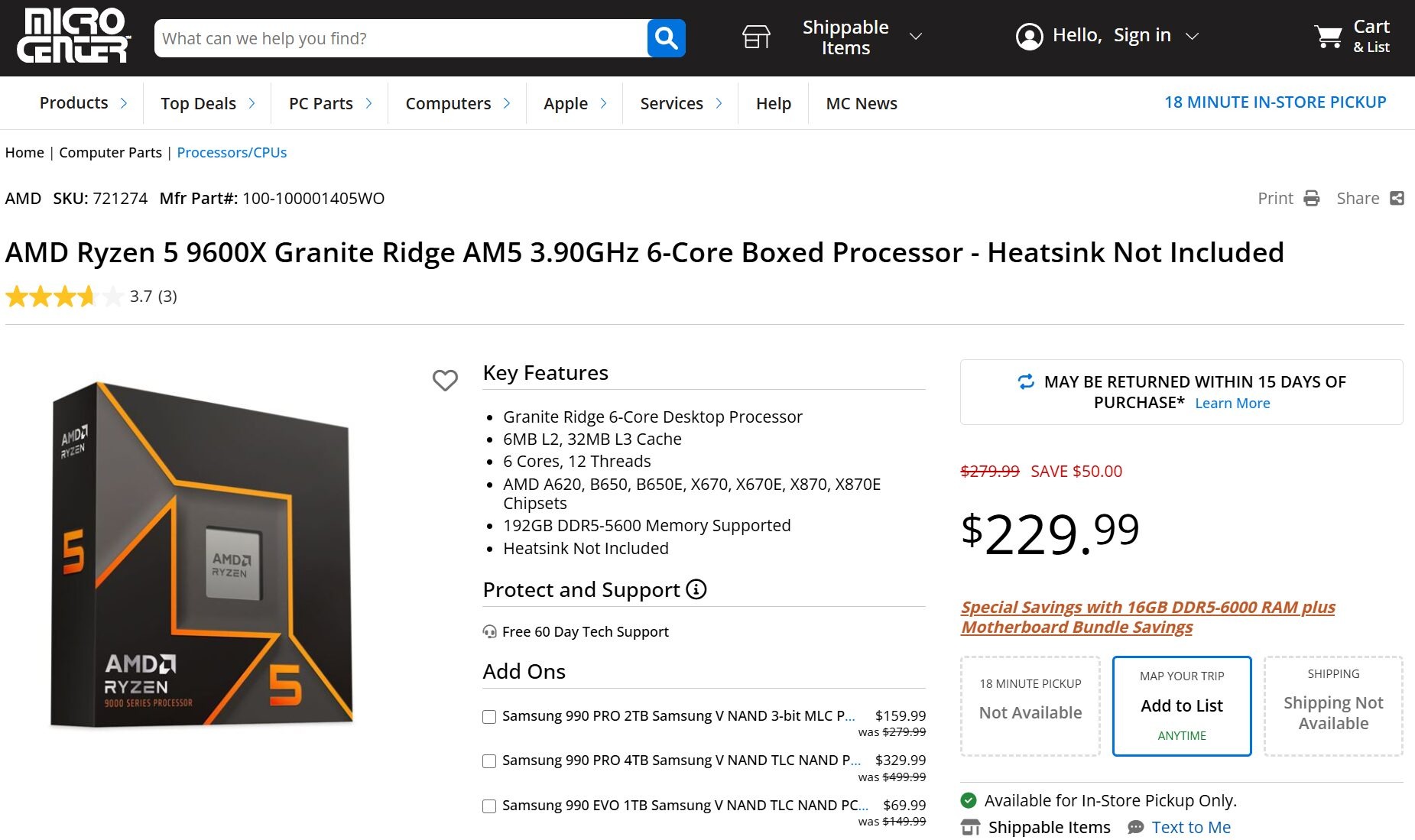Image resolution: width=1415 pixels, height=840 pixels.
Task: Click the user account avatar icon
Action: click(1029, 37)
